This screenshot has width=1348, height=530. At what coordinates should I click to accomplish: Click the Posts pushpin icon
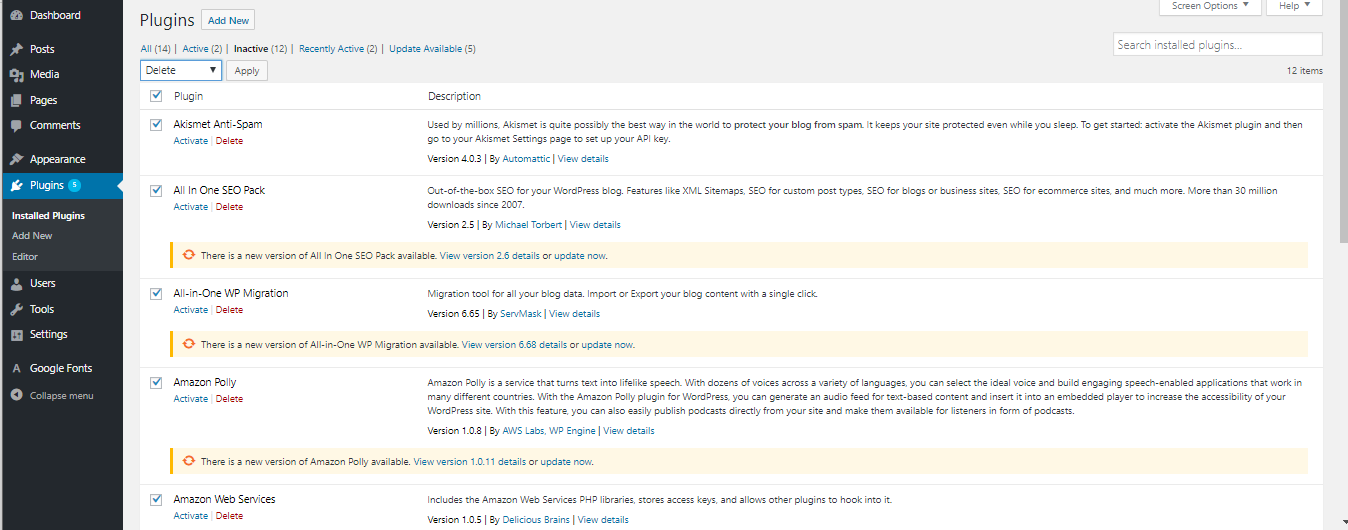(16, 49)
